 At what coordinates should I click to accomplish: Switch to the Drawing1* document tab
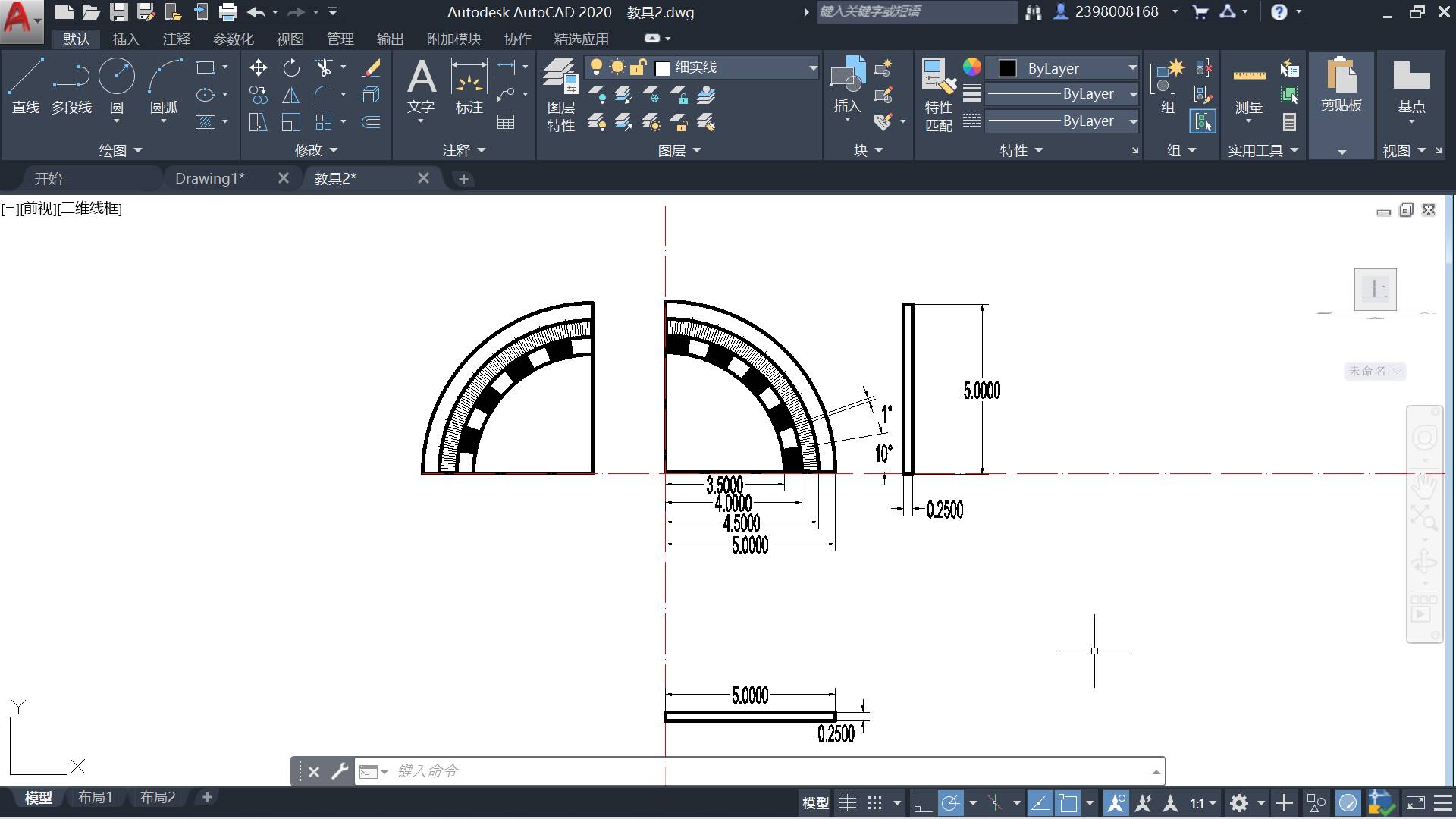click(209, 178)
